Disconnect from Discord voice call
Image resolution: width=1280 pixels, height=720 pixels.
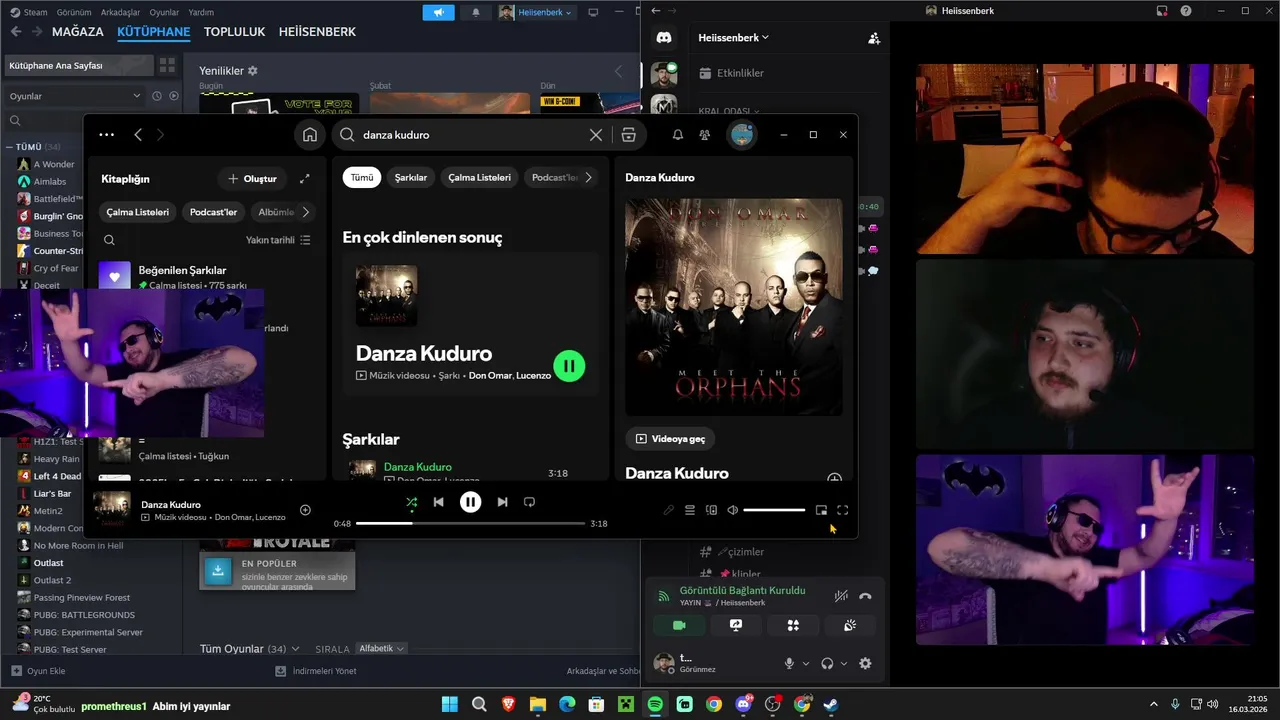coord(865,596)
